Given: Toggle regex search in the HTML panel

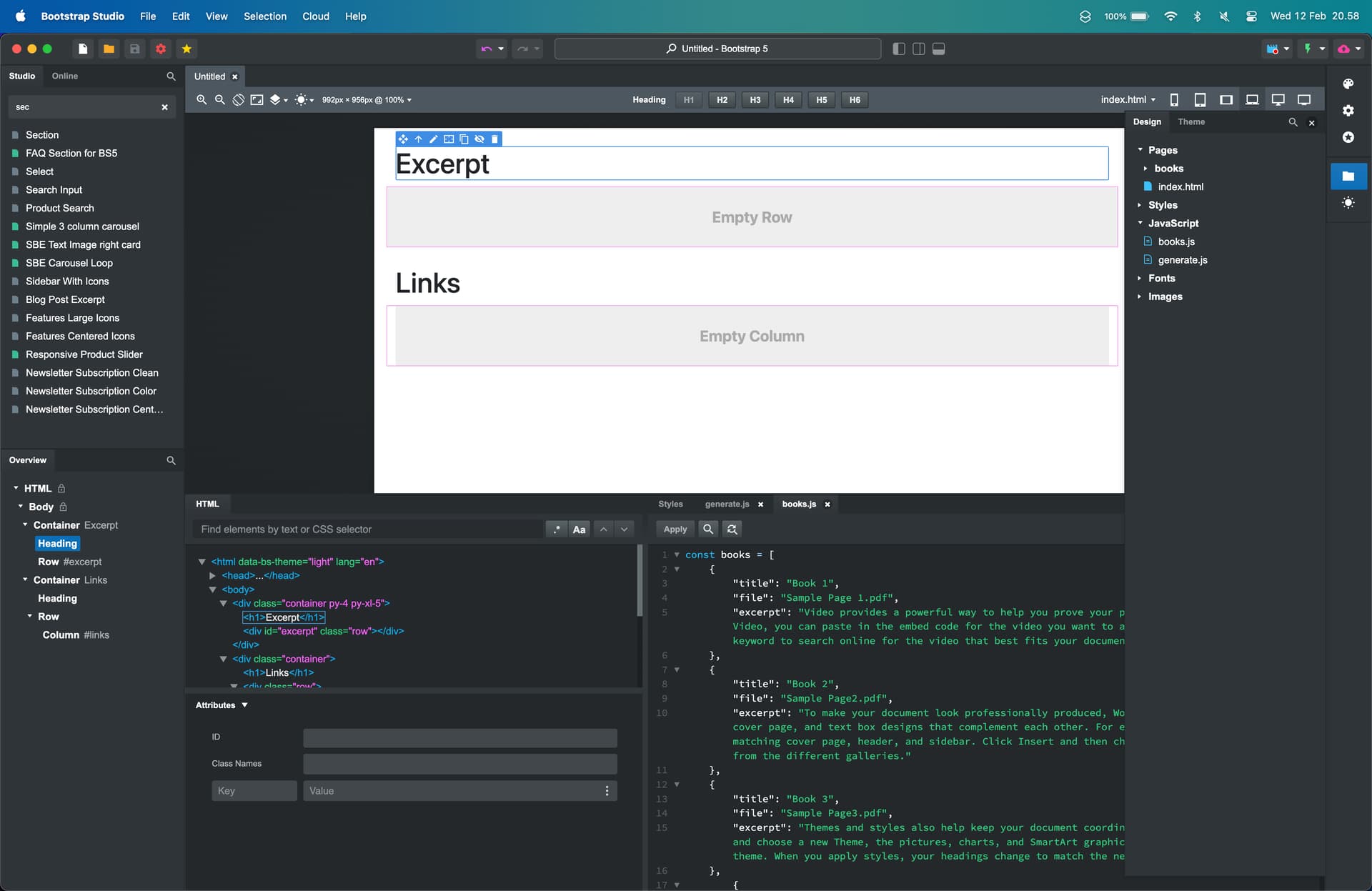Looking at the screenshot, I should (x=557, y=529).
